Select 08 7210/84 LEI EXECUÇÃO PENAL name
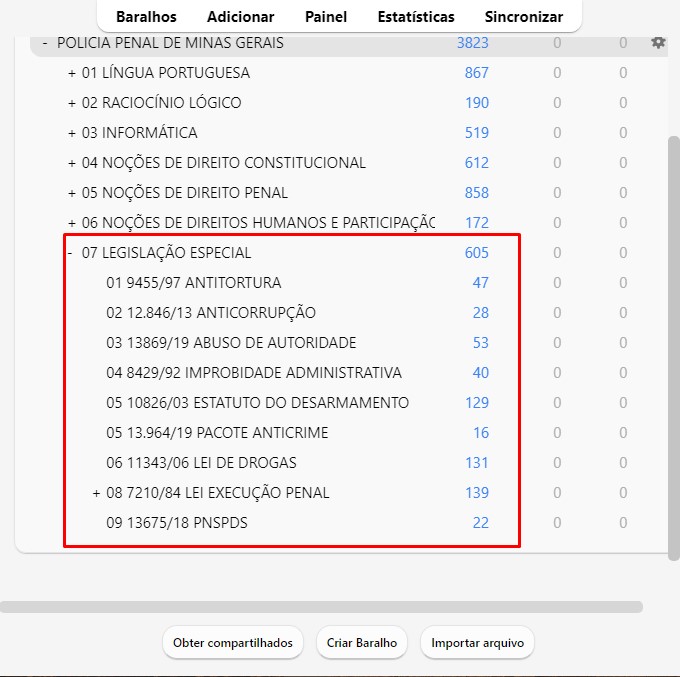The height and width of the screenshot is (677, 680). point(218,493)
